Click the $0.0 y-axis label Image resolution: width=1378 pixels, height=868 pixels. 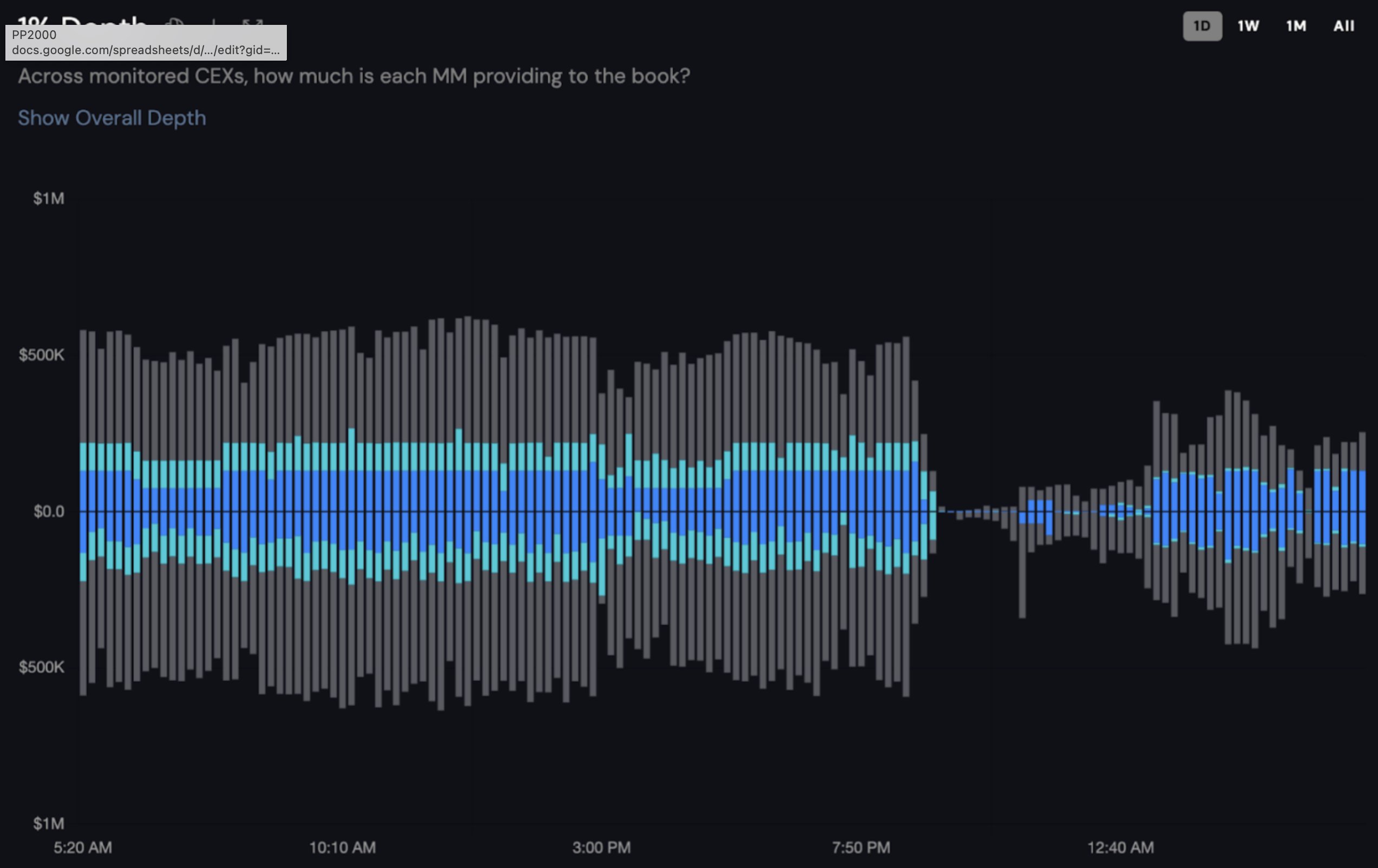[49, 511]
